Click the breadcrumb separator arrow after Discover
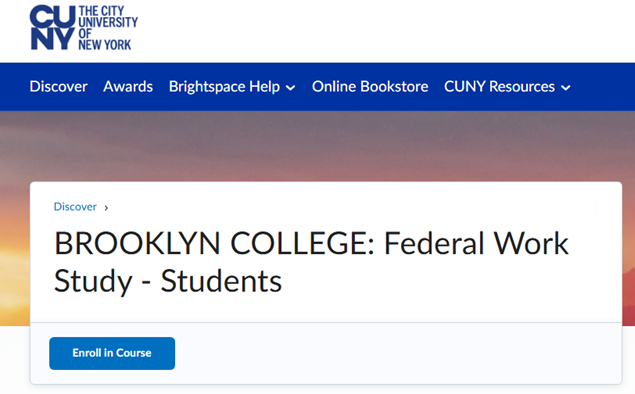The height and width of the screenshot is (394, 635). (x=106, y=208)
